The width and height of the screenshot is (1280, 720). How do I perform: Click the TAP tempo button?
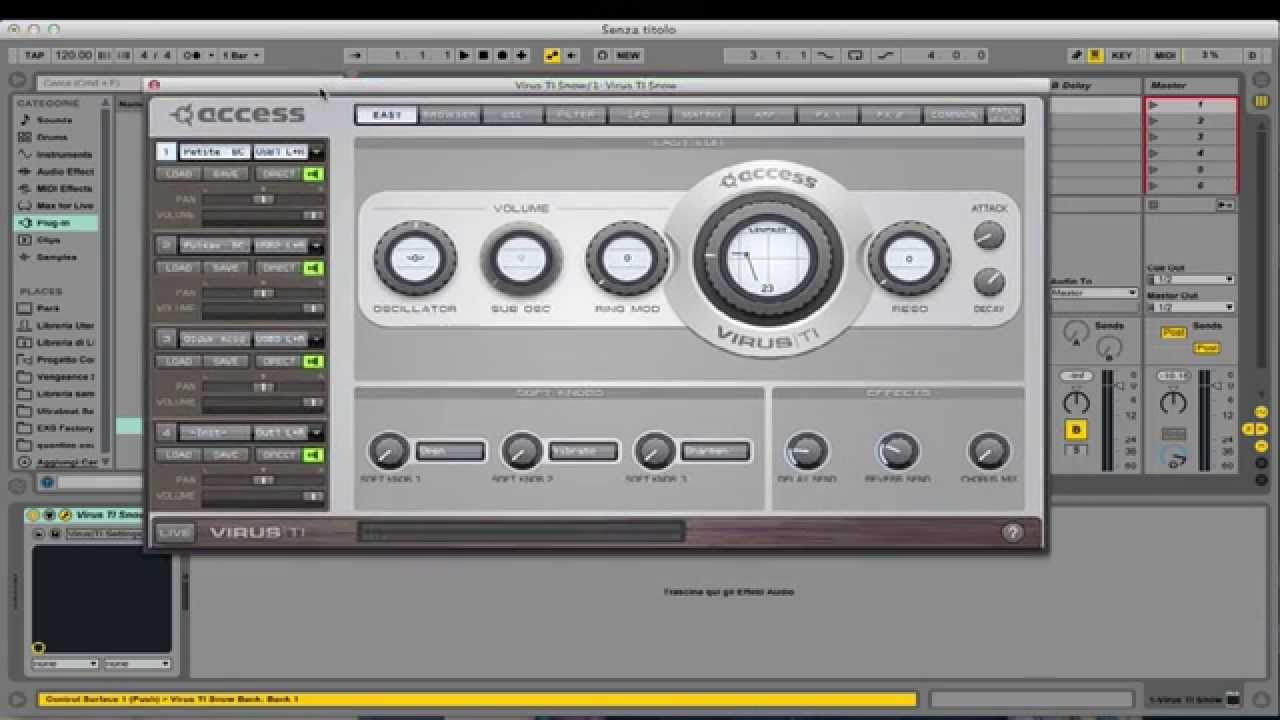click(x=34, y=55)
